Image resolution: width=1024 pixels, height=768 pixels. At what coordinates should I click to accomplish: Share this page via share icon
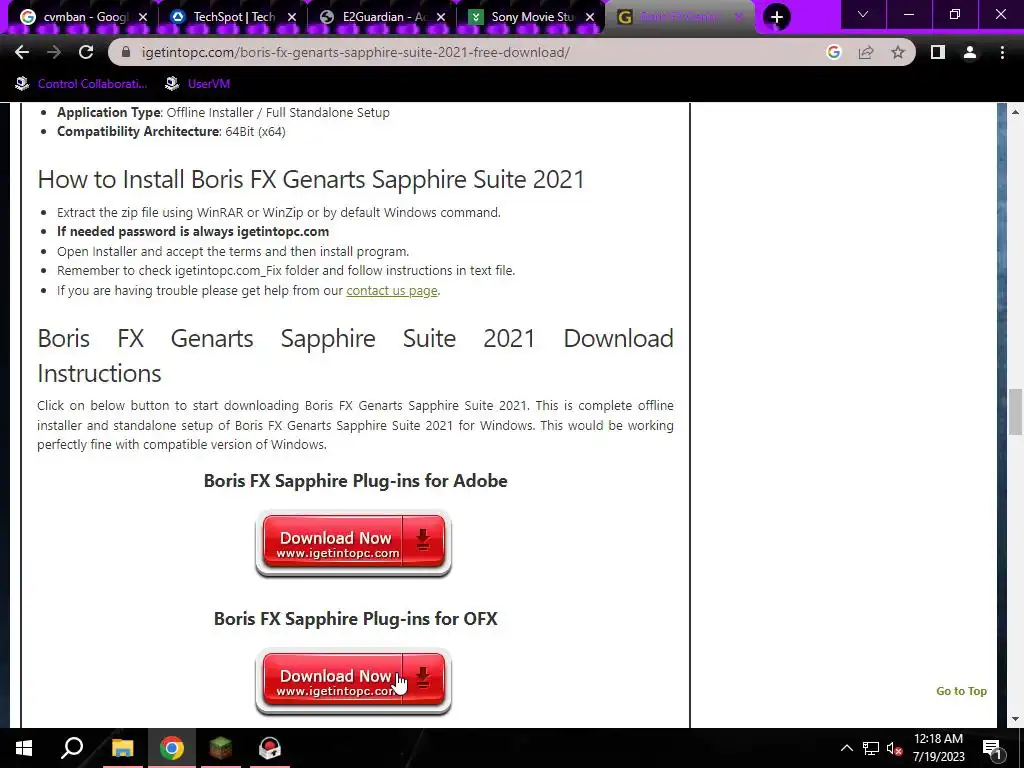[x=866, y=52]
